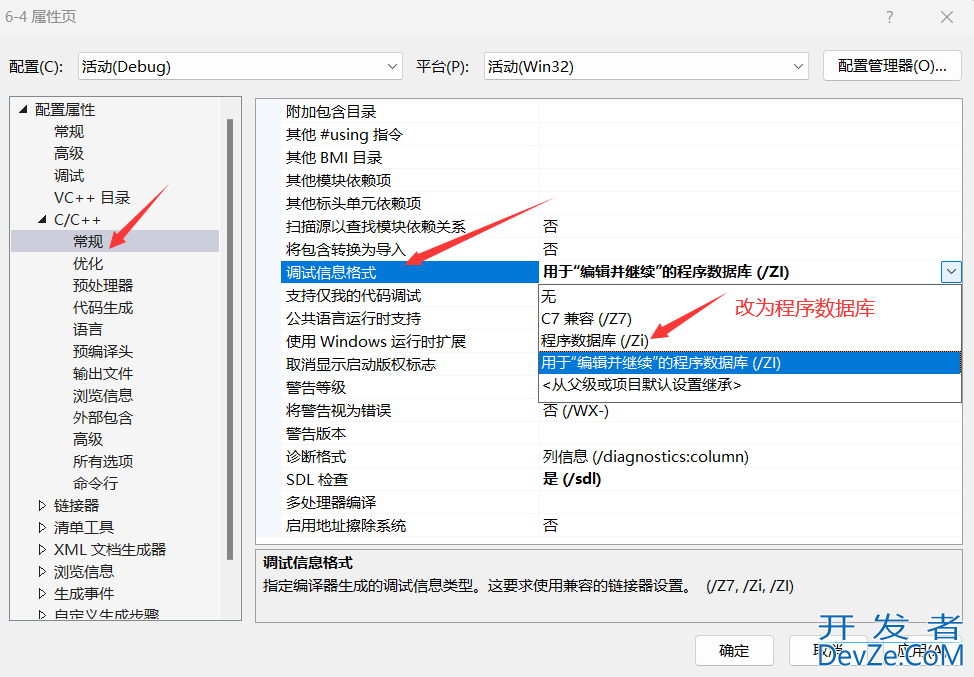Expand the 生成事件 tree node
The image size is (974, 677).
[x=42, y=594]
